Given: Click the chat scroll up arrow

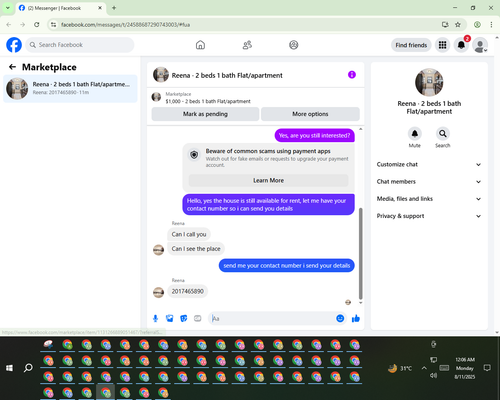Looking at the screenshot, I should pos(360,129).
